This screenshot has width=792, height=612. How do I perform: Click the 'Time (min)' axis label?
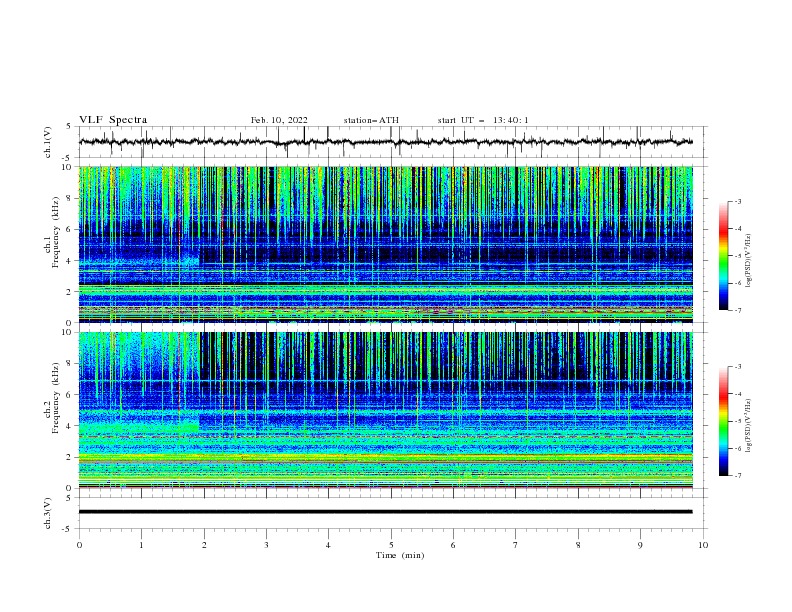(x=400, y=555)
